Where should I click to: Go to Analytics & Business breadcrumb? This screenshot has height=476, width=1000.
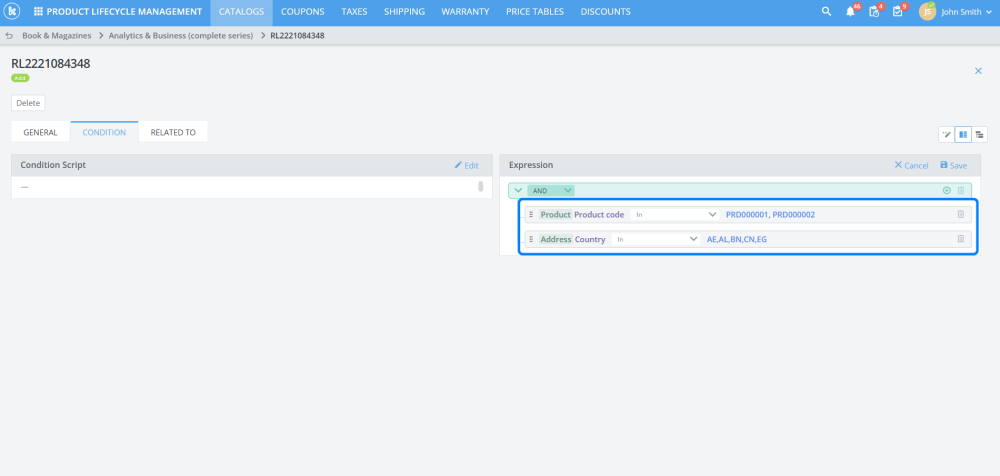pos(180,36)
